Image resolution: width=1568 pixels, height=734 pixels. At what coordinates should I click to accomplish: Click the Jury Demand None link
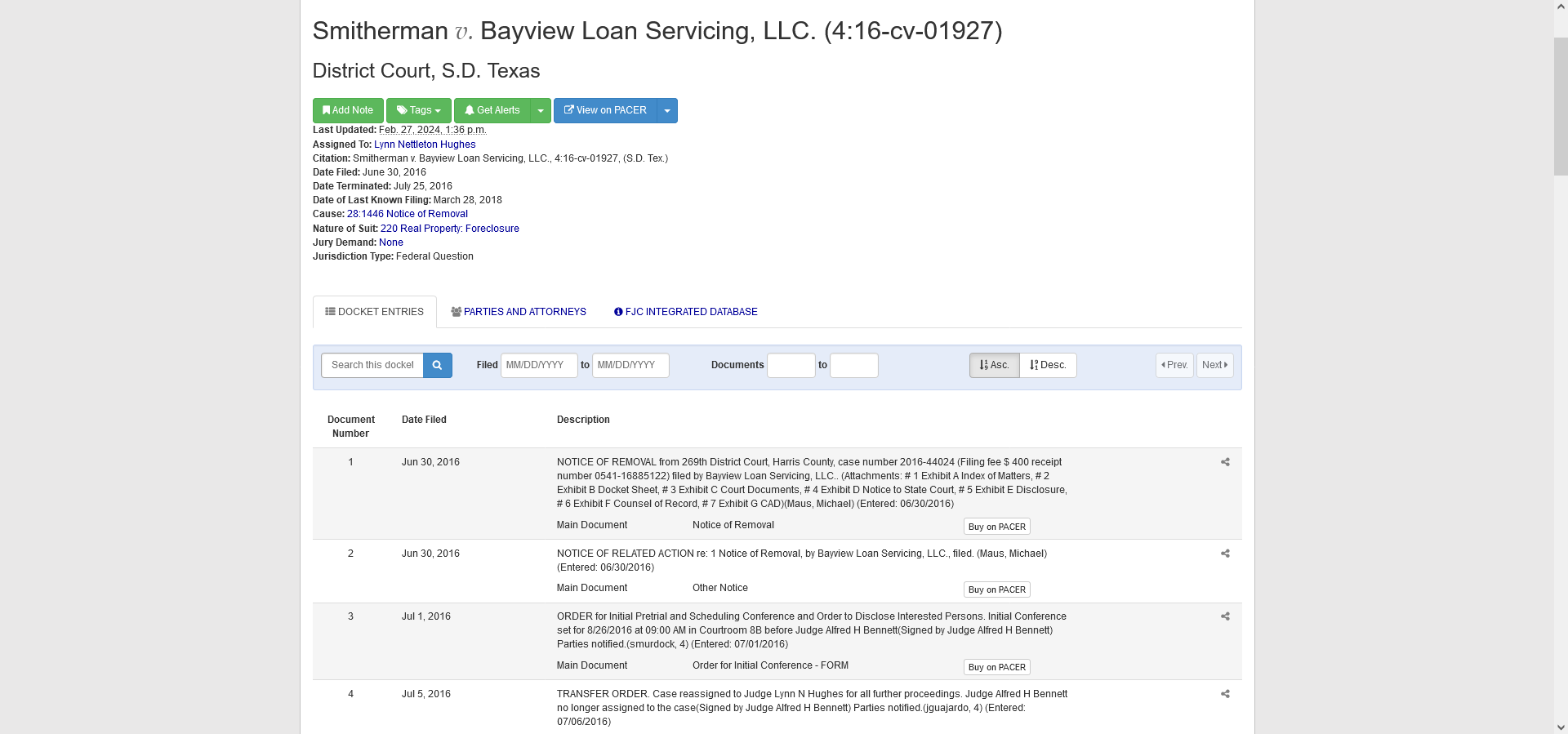click(391, 242)
